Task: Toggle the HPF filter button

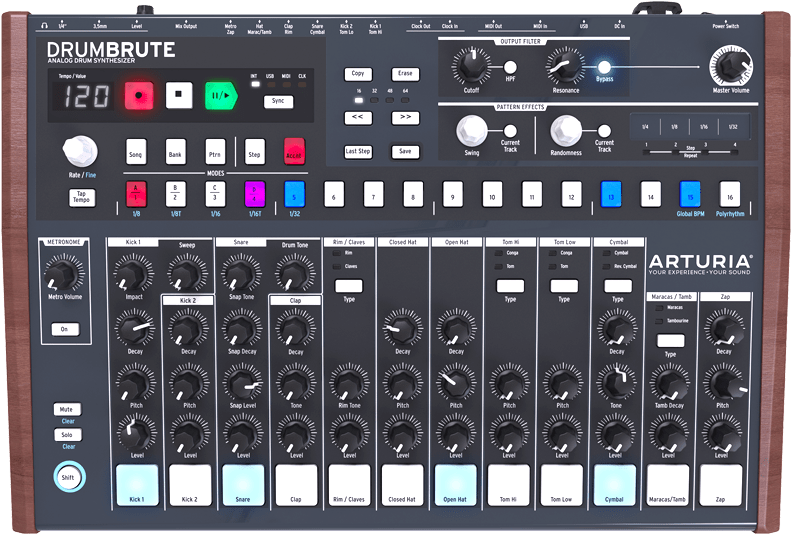Action: tap(511, 67)
